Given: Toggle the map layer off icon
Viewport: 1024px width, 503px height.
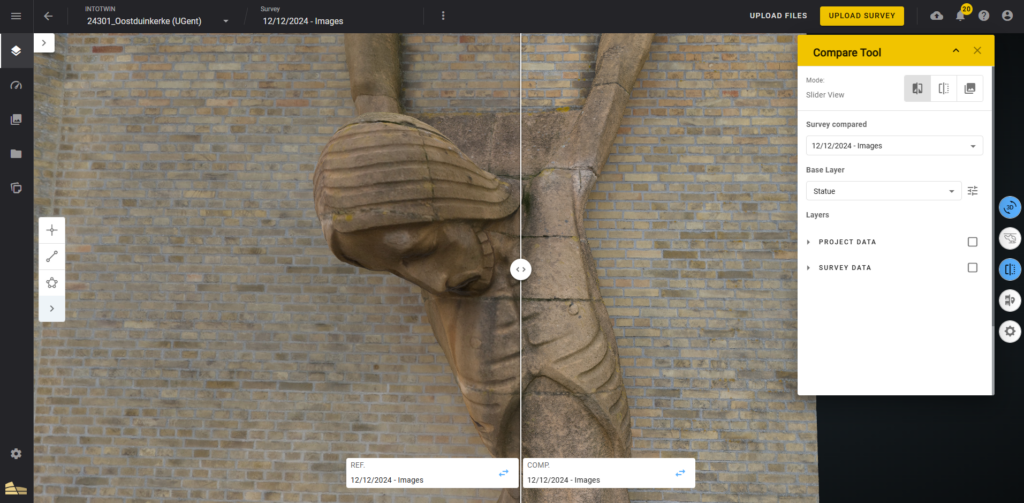Looking at the screenshot, I should coord(1010,238).
